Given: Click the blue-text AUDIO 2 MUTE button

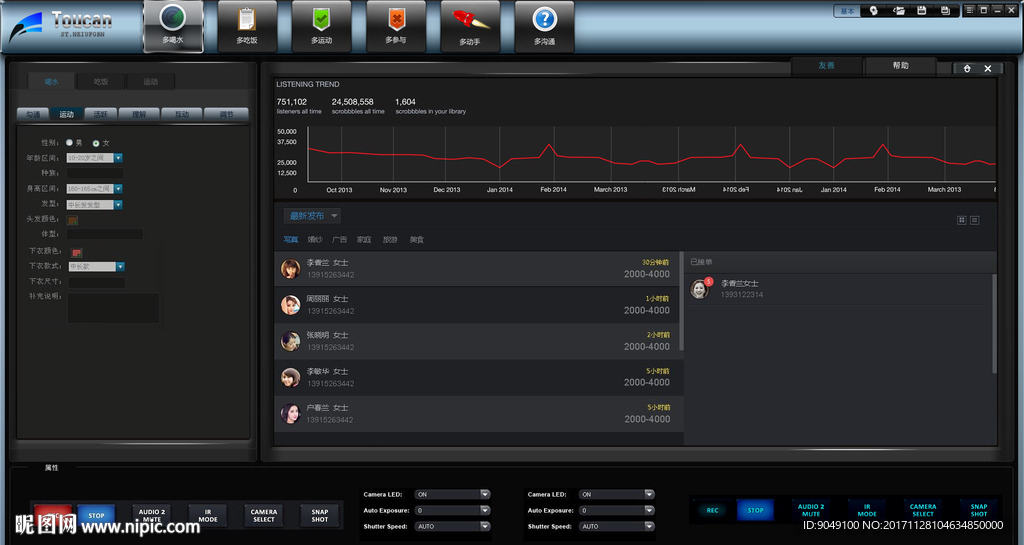Looking at the screenshot, I should tap(811, 510).
